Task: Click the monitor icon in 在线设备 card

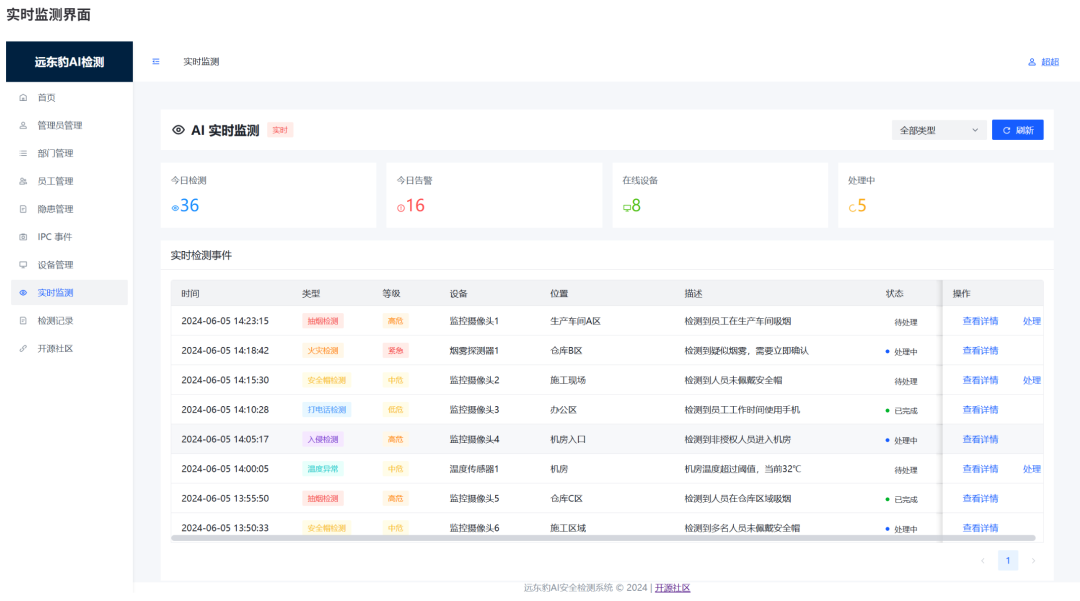Action: click(627, 208)
